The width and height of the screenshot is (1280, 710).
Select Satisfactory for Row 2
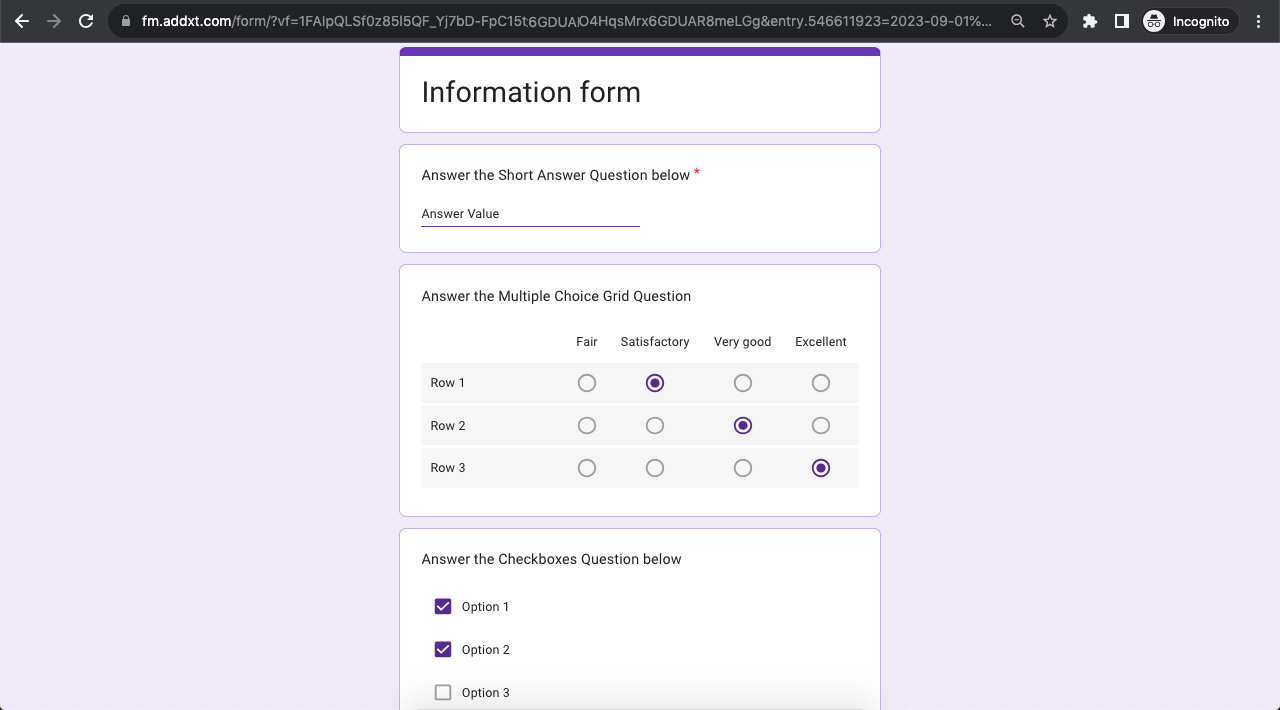point(655,426)
